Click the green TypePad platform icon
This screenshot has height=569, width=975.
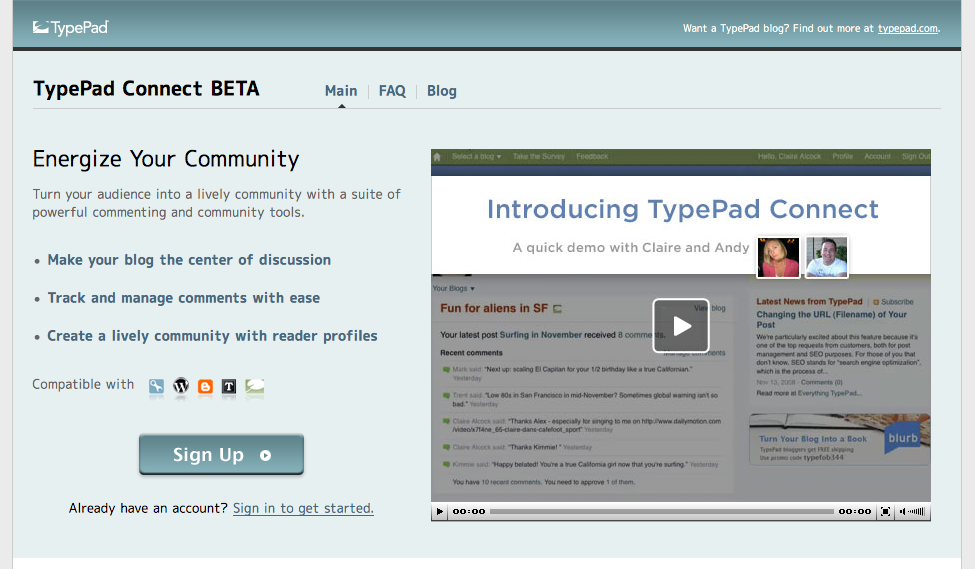(x=254, y=386)
